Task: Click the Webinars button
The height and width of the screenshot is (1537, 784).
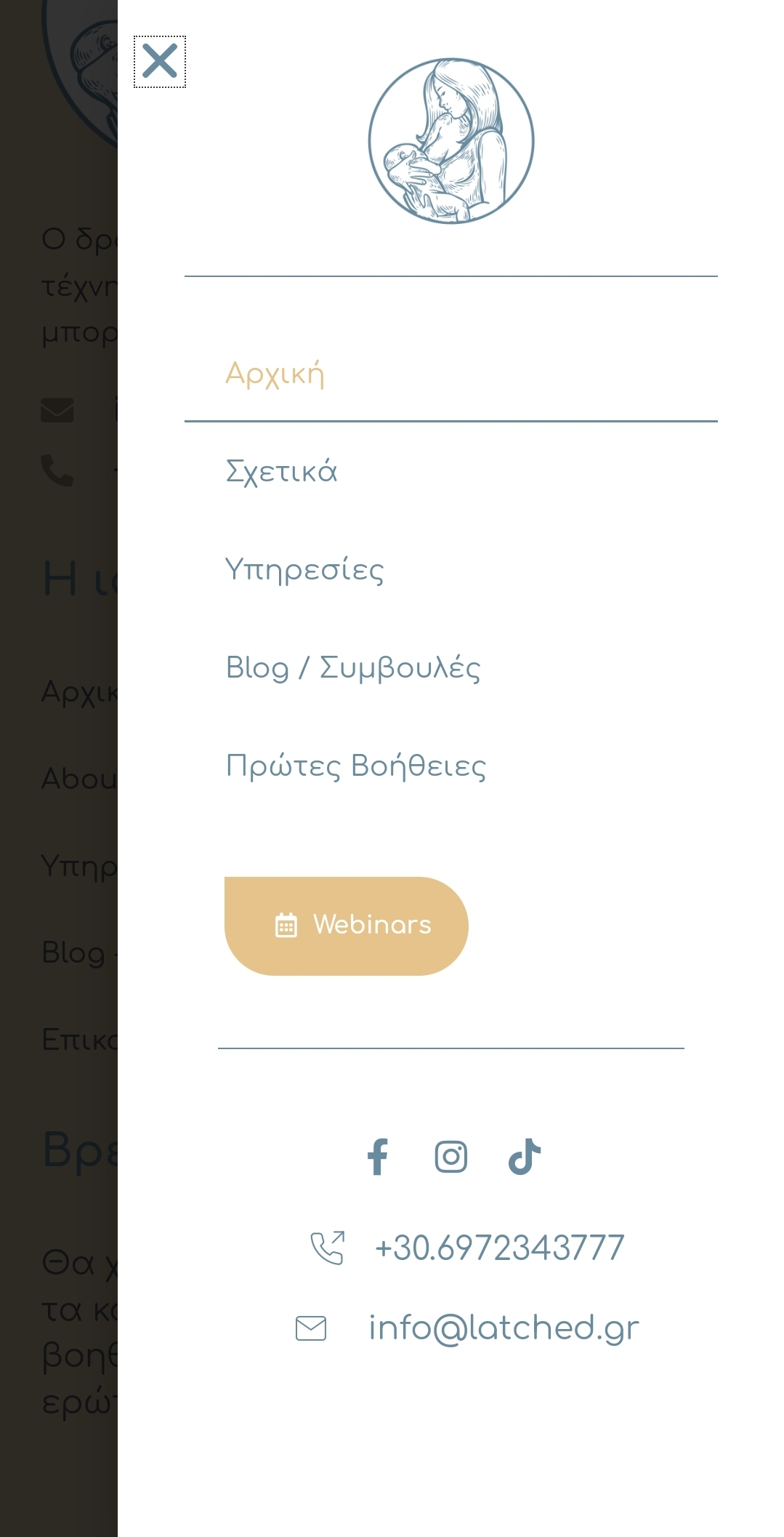Action: [x=347, y=926]
